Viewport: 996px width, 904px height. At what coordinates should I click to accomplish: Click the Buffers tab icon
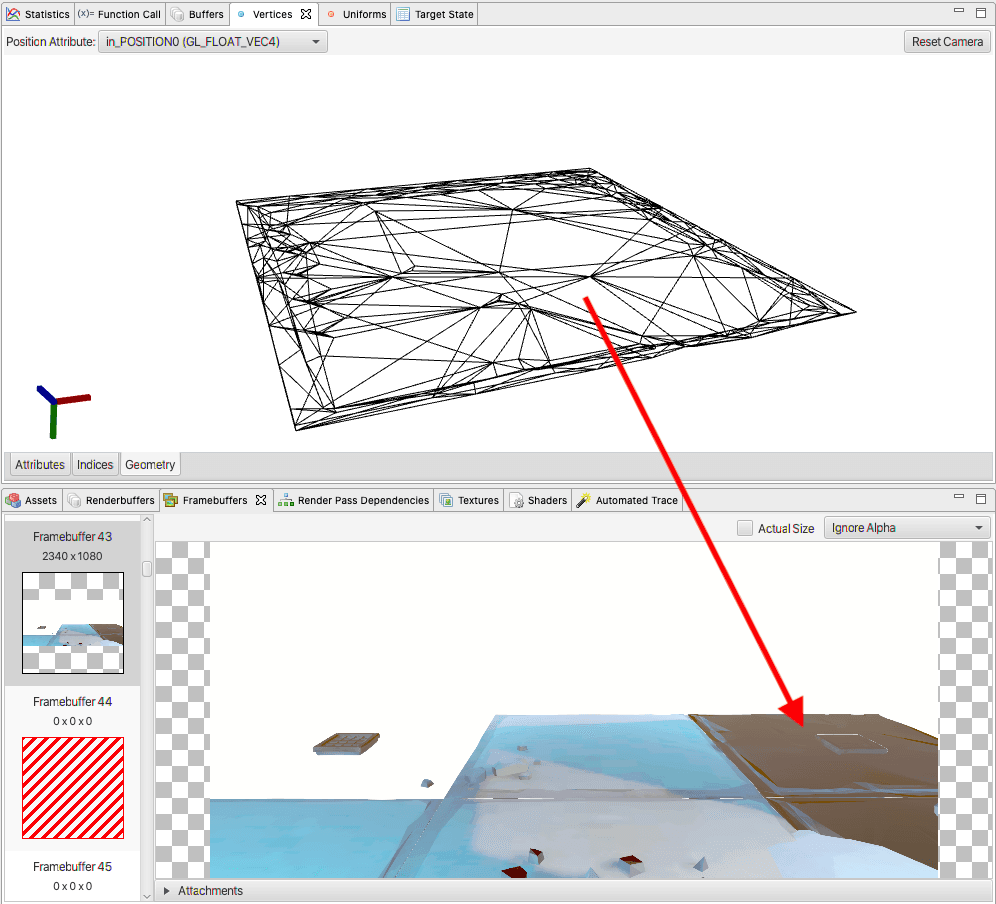pyautogui.click(x=178, y=14)
